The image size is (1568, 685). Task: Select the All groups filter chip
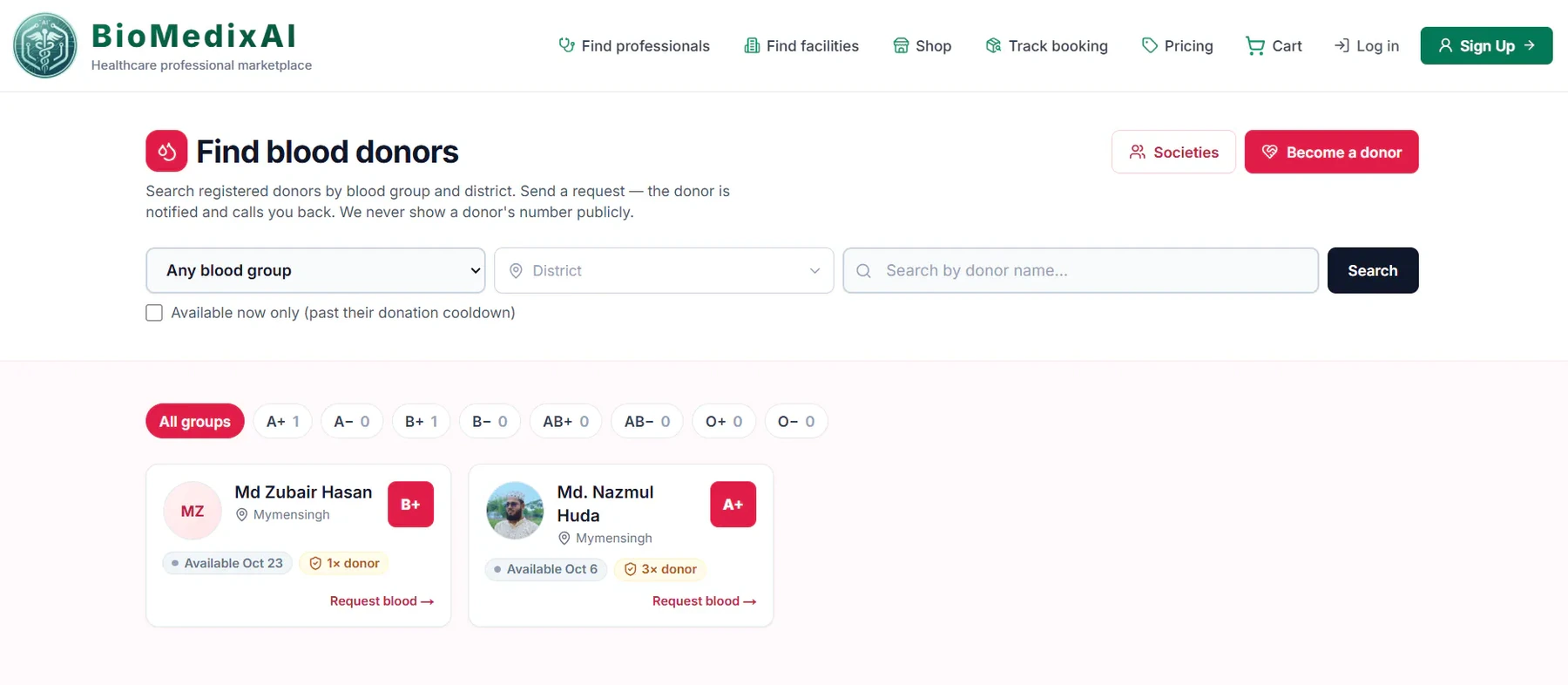pyautogui.click(x=195, y=421)
